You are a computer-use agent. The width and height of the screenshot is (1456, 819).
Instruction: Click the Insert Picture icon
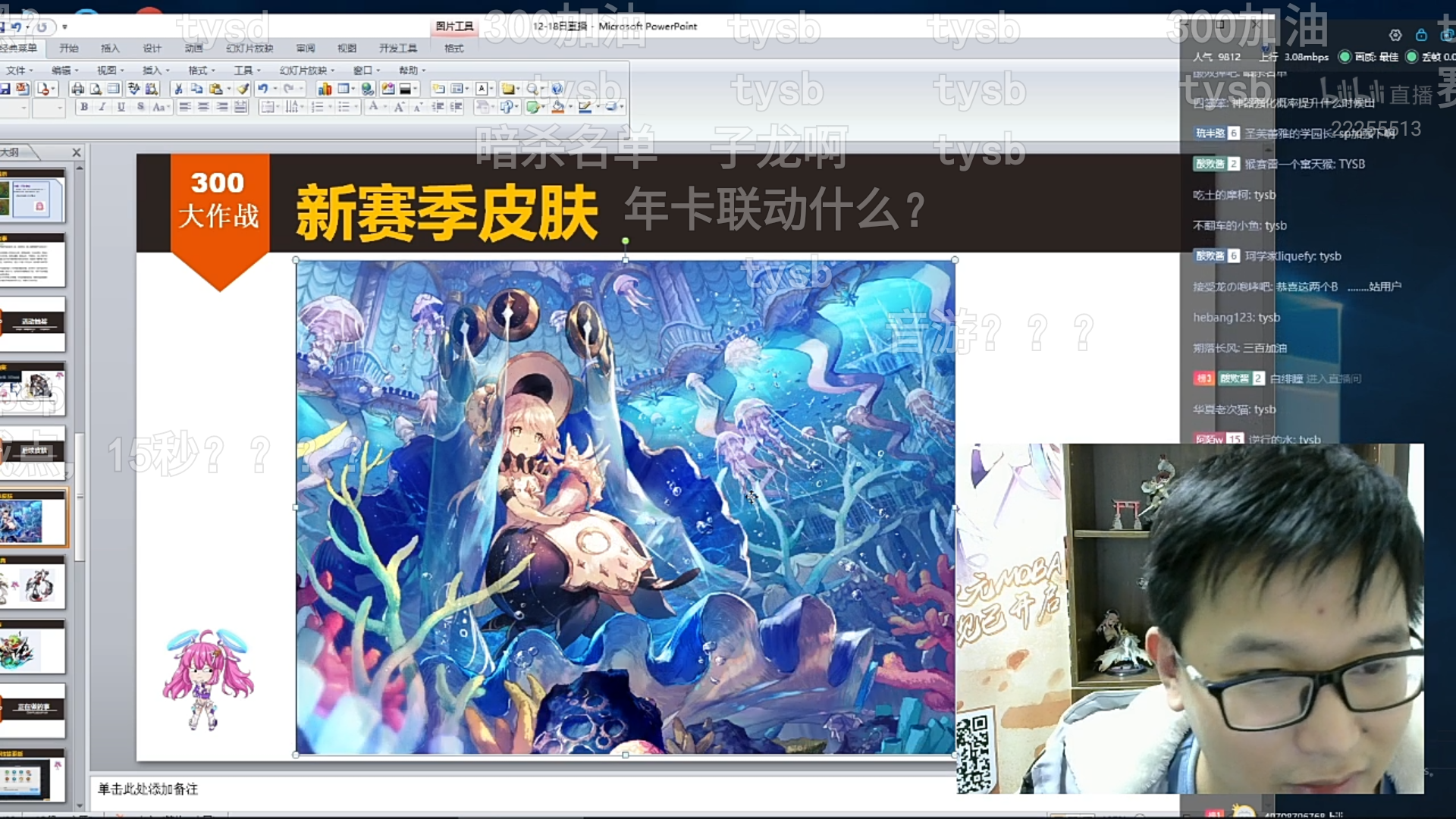coord(388,89)
